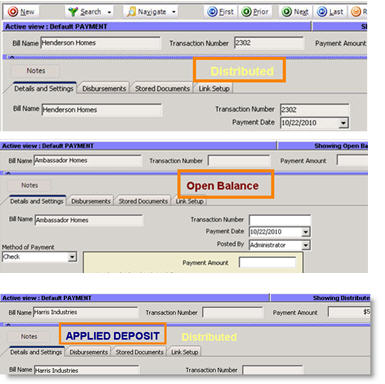Click top Bill Name field showing Henderson Homes
The image size is (385, 384).
(x=100, y=43)
